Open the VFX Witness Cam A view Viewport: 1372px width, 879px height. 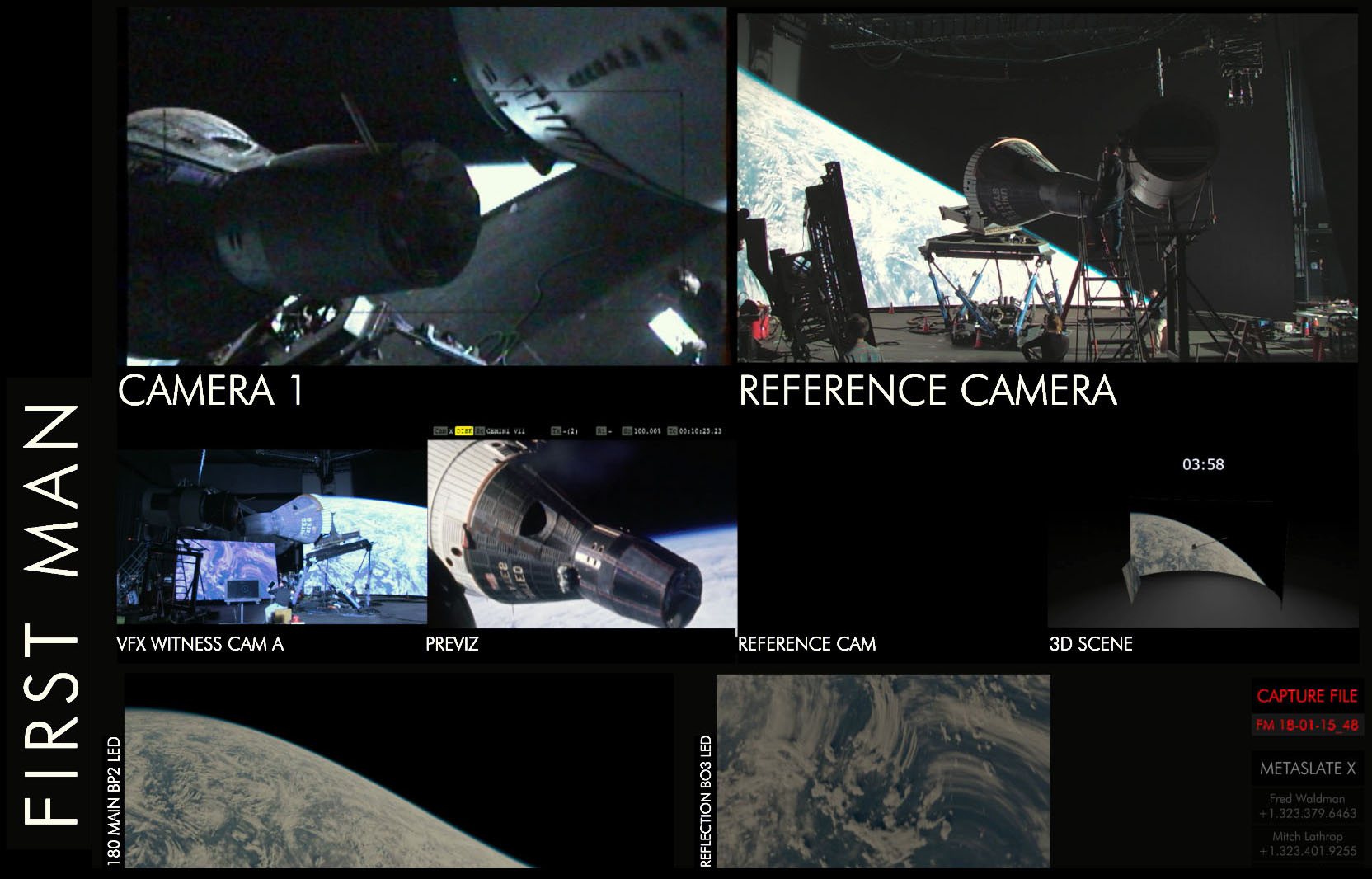272,537
